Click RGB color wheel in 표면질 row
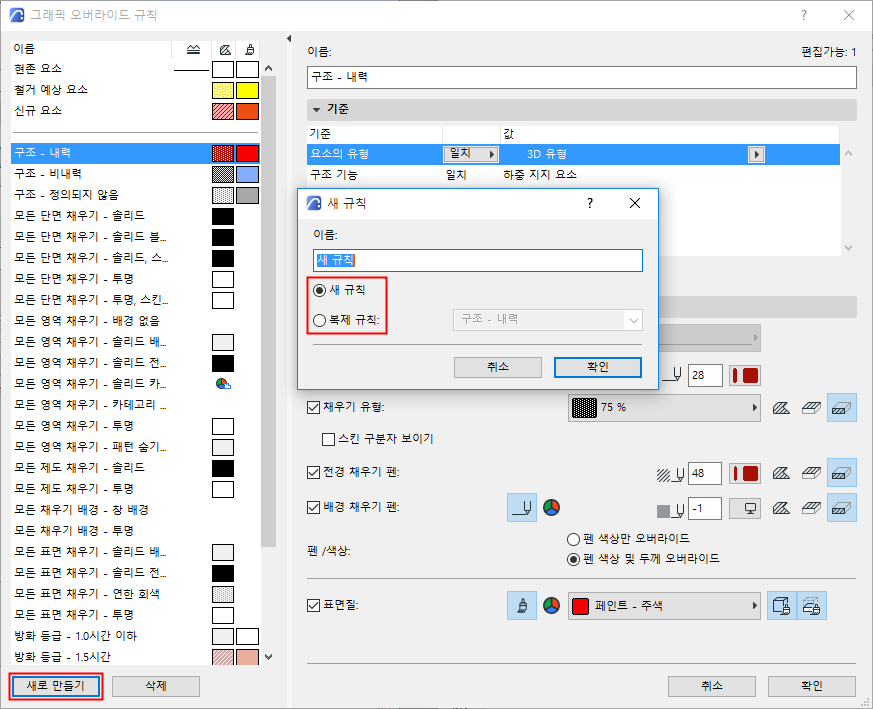This screenshot has width=873, height=709. pos(551,605)
